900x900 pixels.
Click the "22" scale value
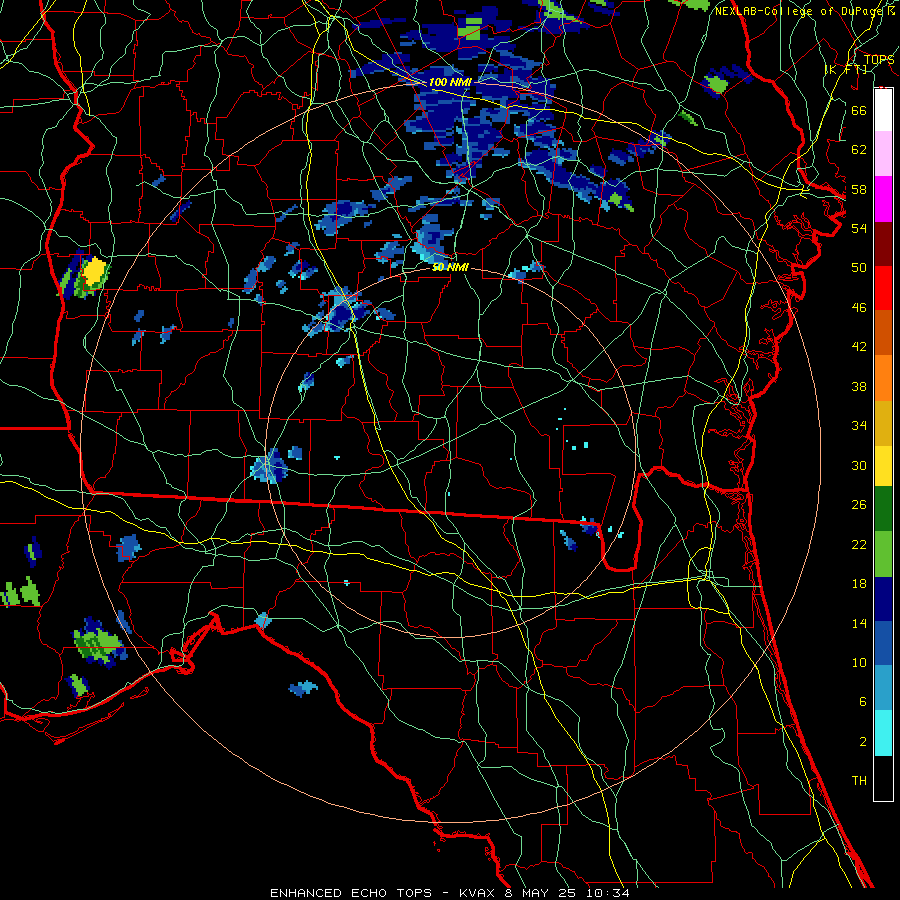click(x=859, y=544)
